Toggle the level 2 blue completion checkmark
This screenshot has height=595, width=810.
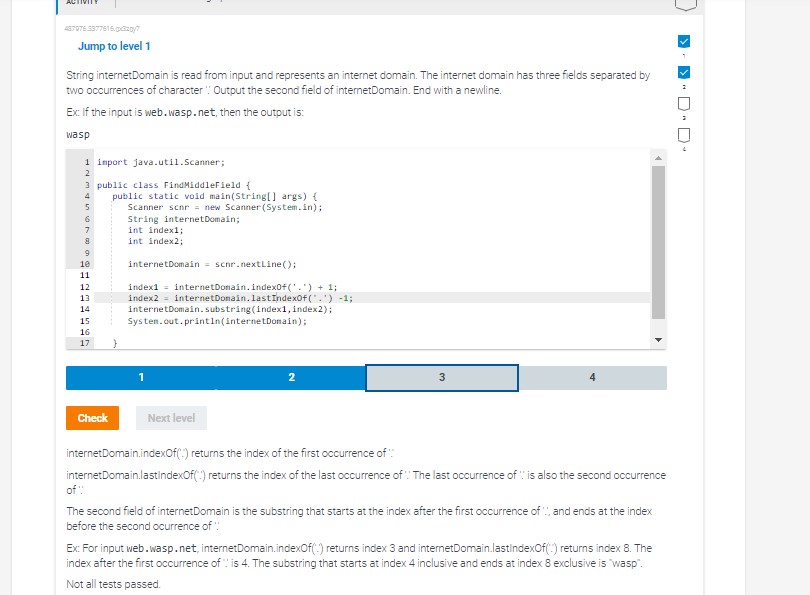click(682, 71)
